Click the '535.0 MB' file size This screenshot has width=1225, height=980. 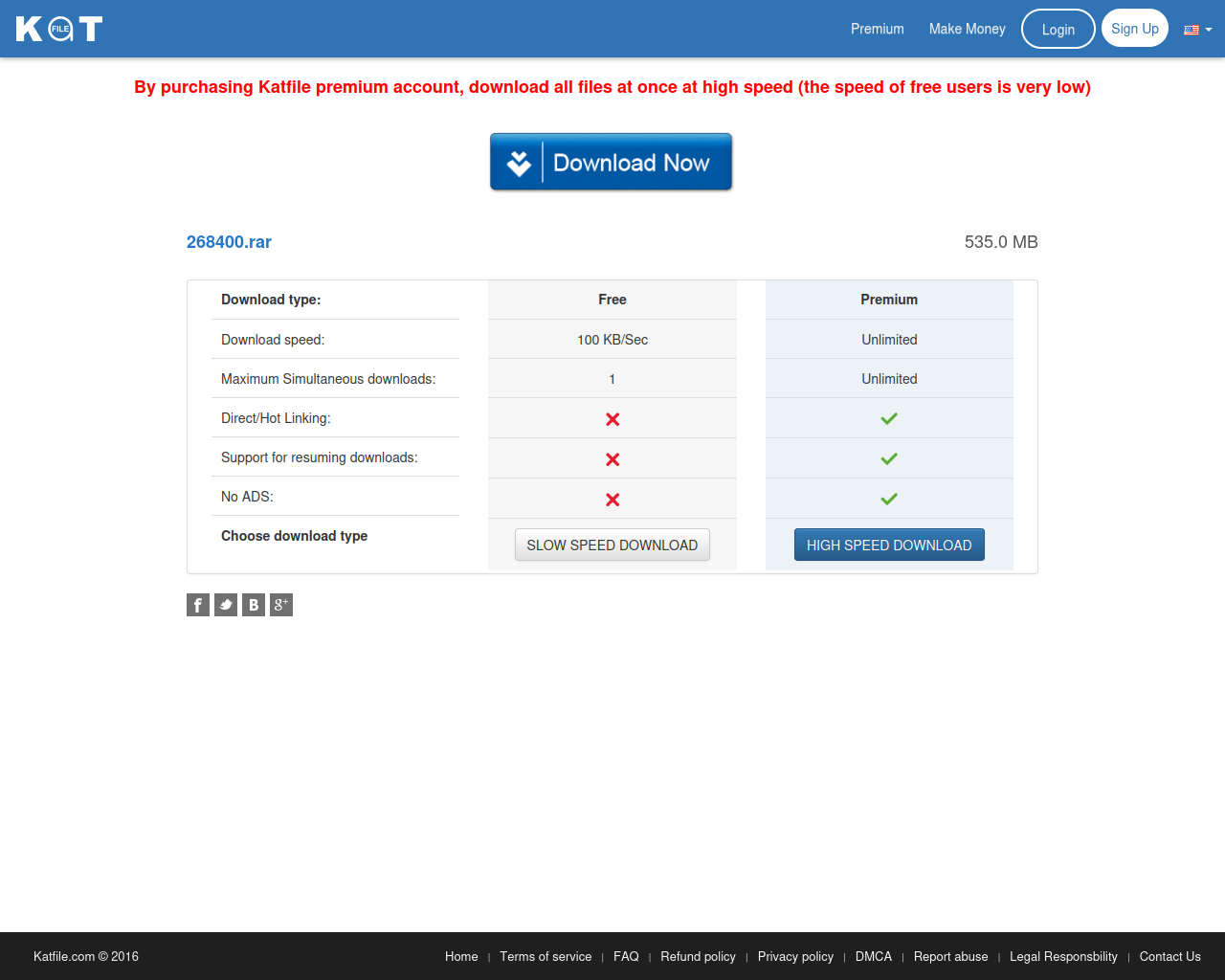[x=1001, y=242]
